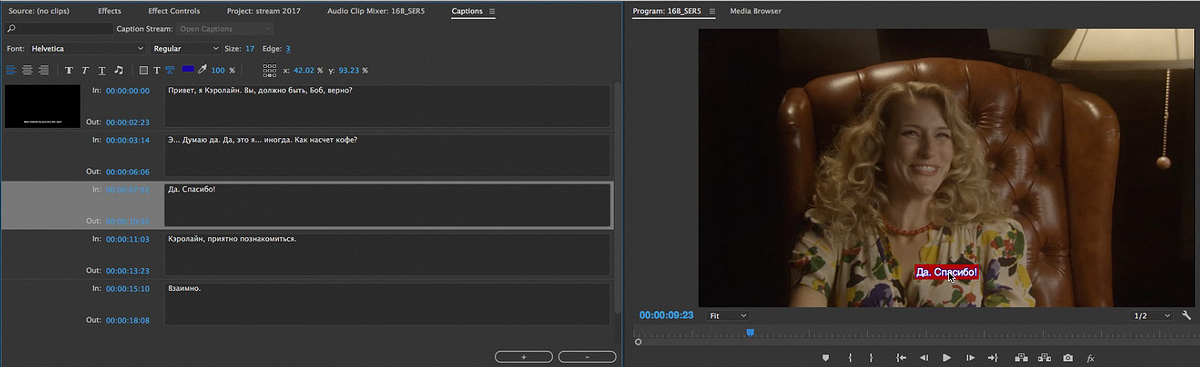Open the wrench settings menu
This screenshot has width=1200, height=367.
click(1187, 315)
